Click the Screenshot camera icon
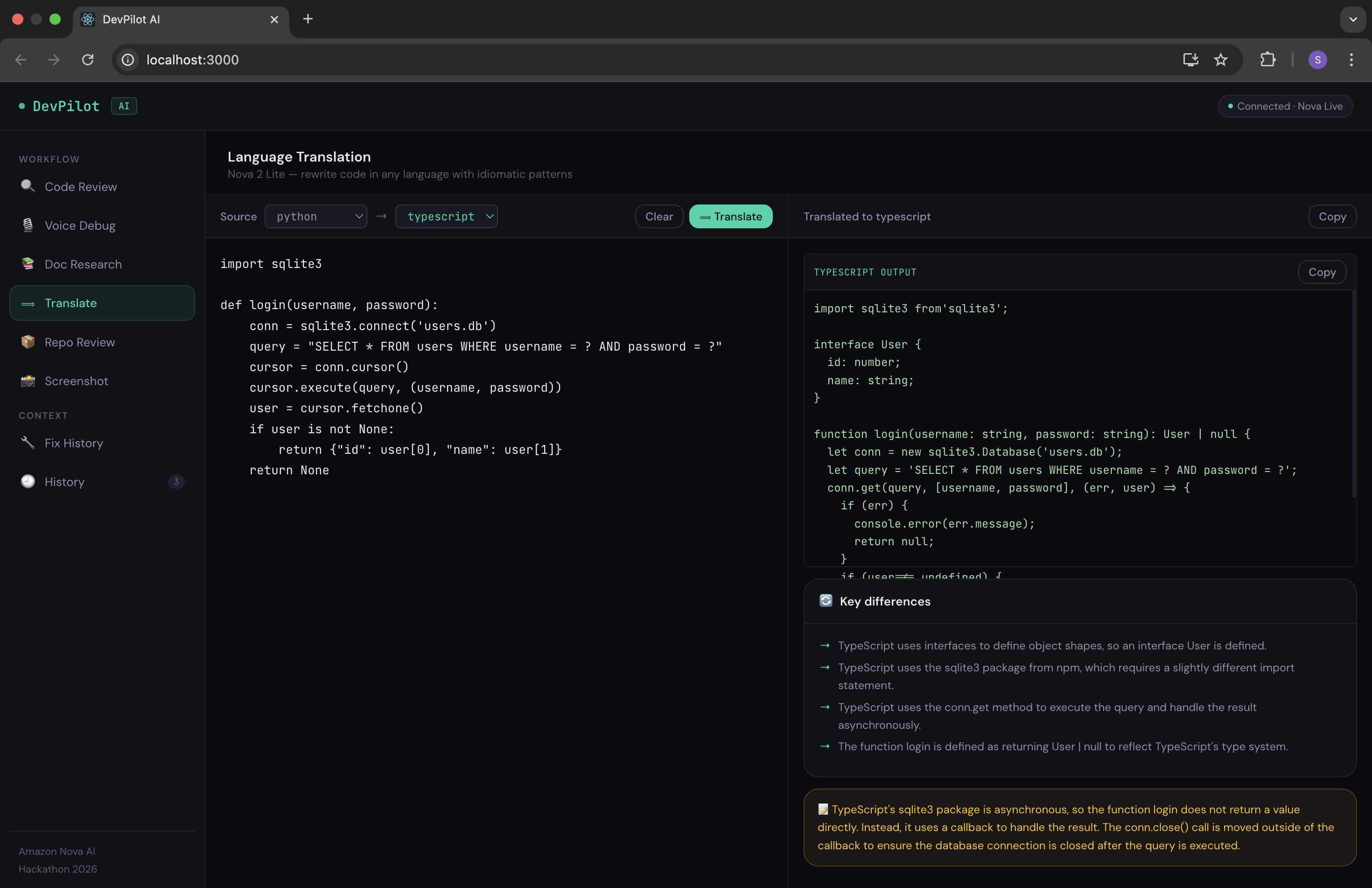The height and width of the screenshot is (888, 1372). [x=27, y=381]
